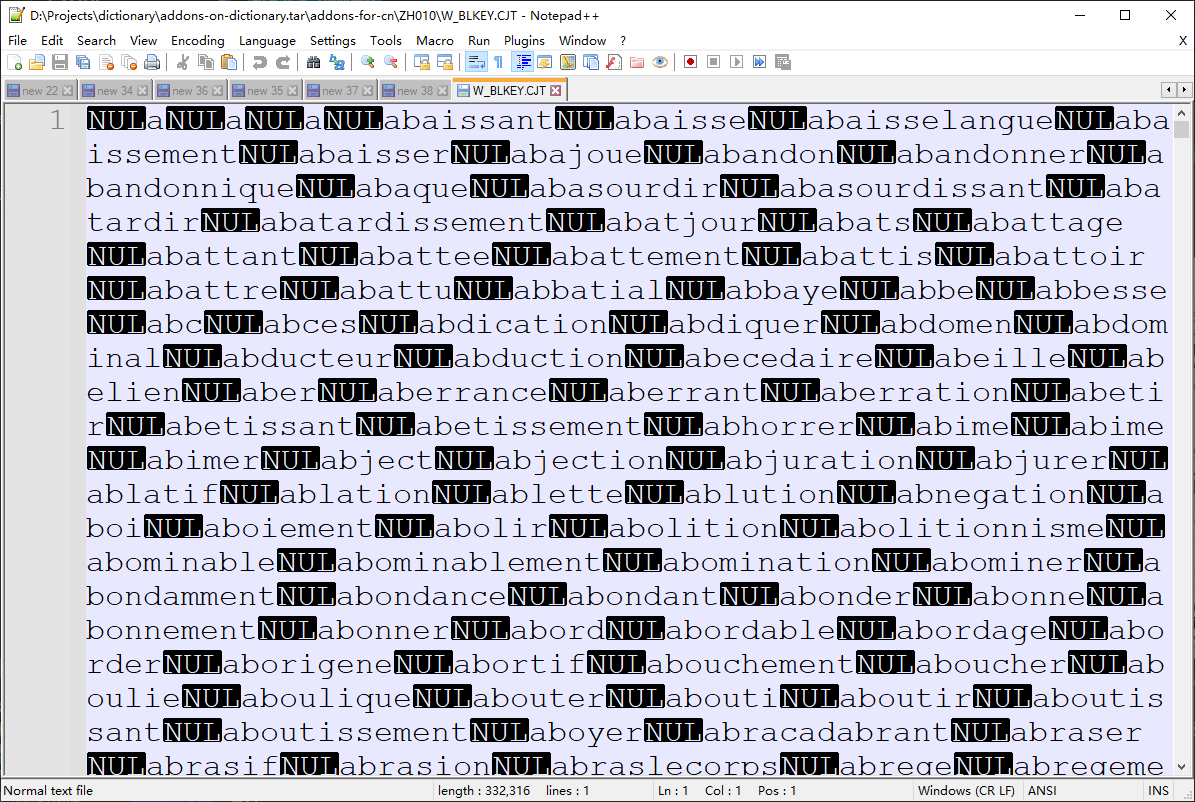Screen dimensions: 1195x802
Task: Toggle Word wrap in the toolbar
Action: [476, 62]
